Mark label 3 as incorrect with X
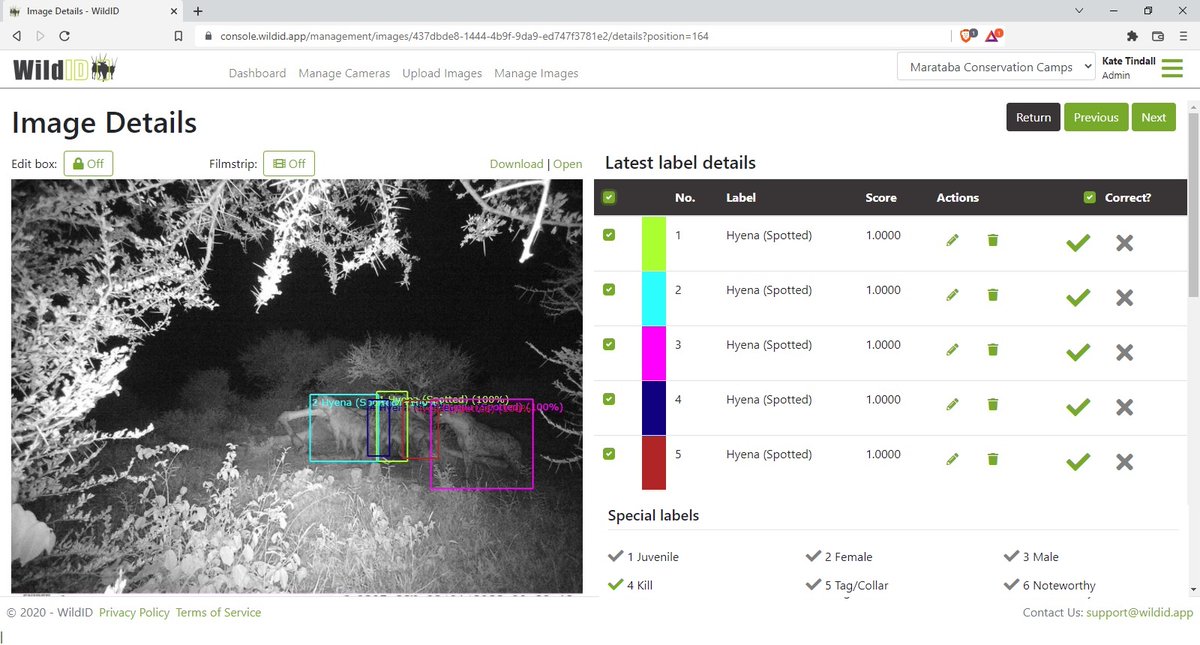Screen dimensions: 1200x645 (1125, 352)
